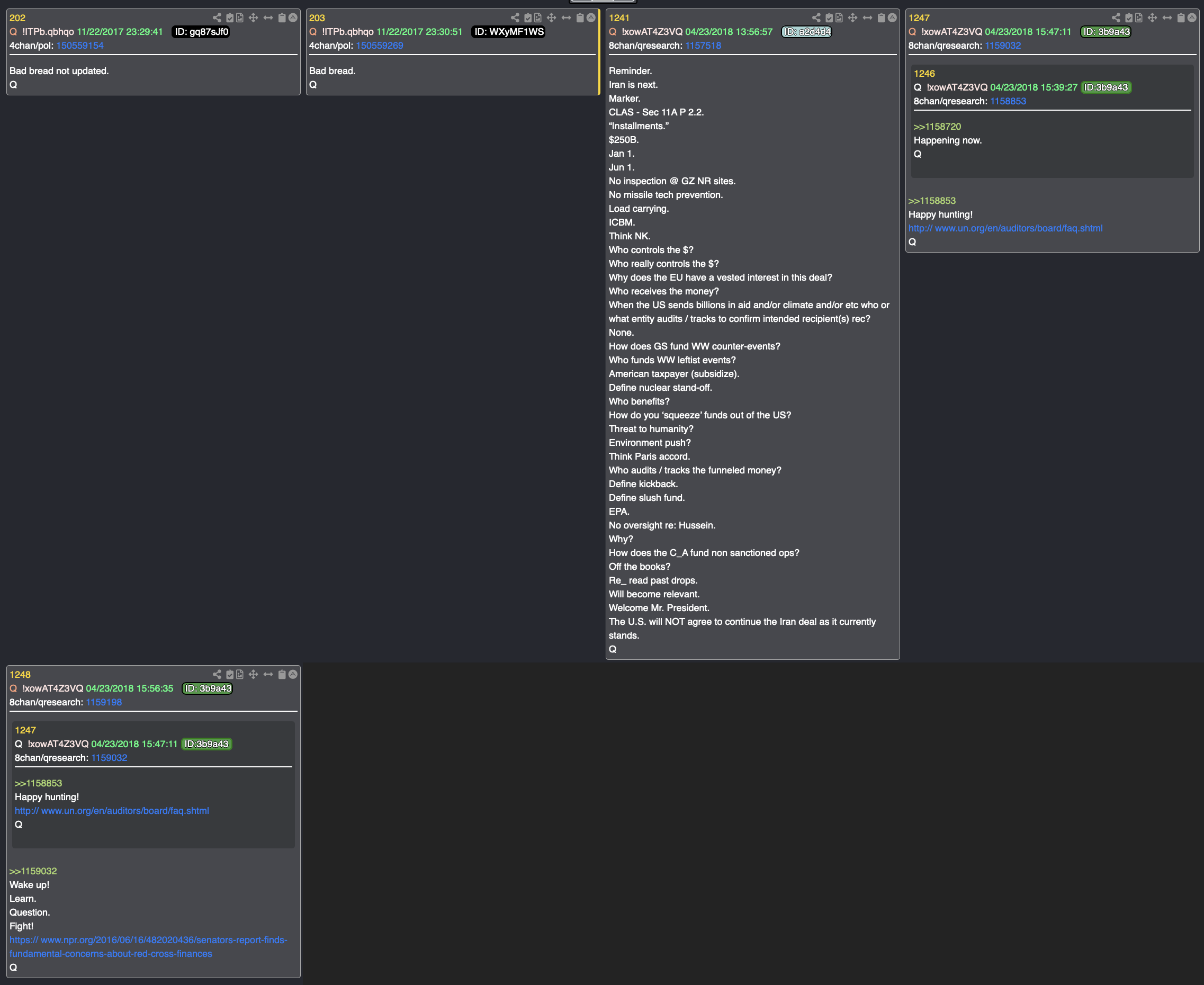
Task: Click image file icon on post 1248
Action: click(240, 674)
